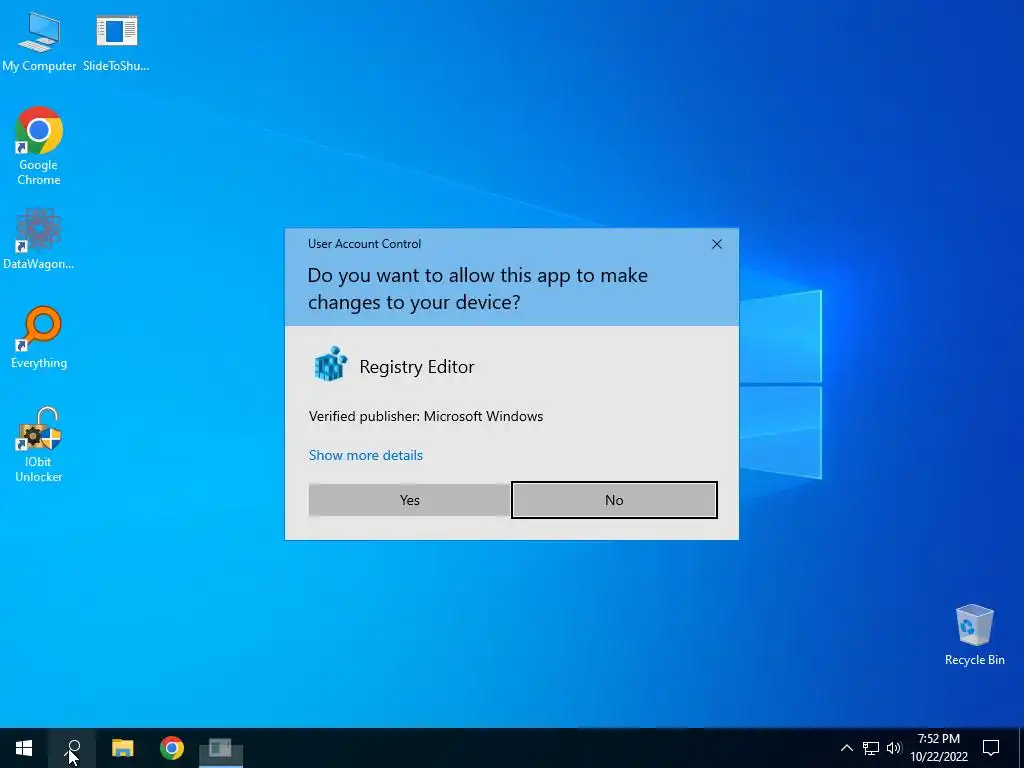Click the Verified publisher: Microsoft Windows text
The width and height of the screenshot is (1024, 768).
tap(426, 417)
